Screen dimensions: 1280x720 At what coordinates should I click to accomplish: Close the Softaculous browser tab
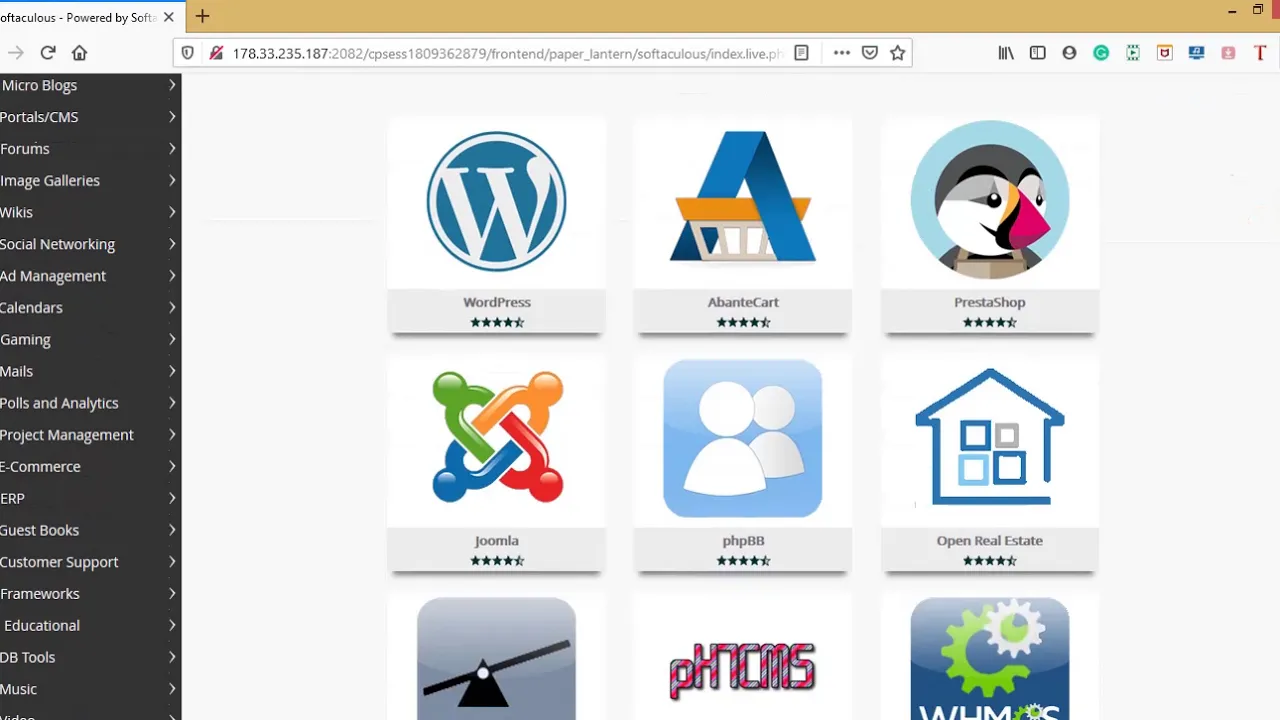point(168,17)
